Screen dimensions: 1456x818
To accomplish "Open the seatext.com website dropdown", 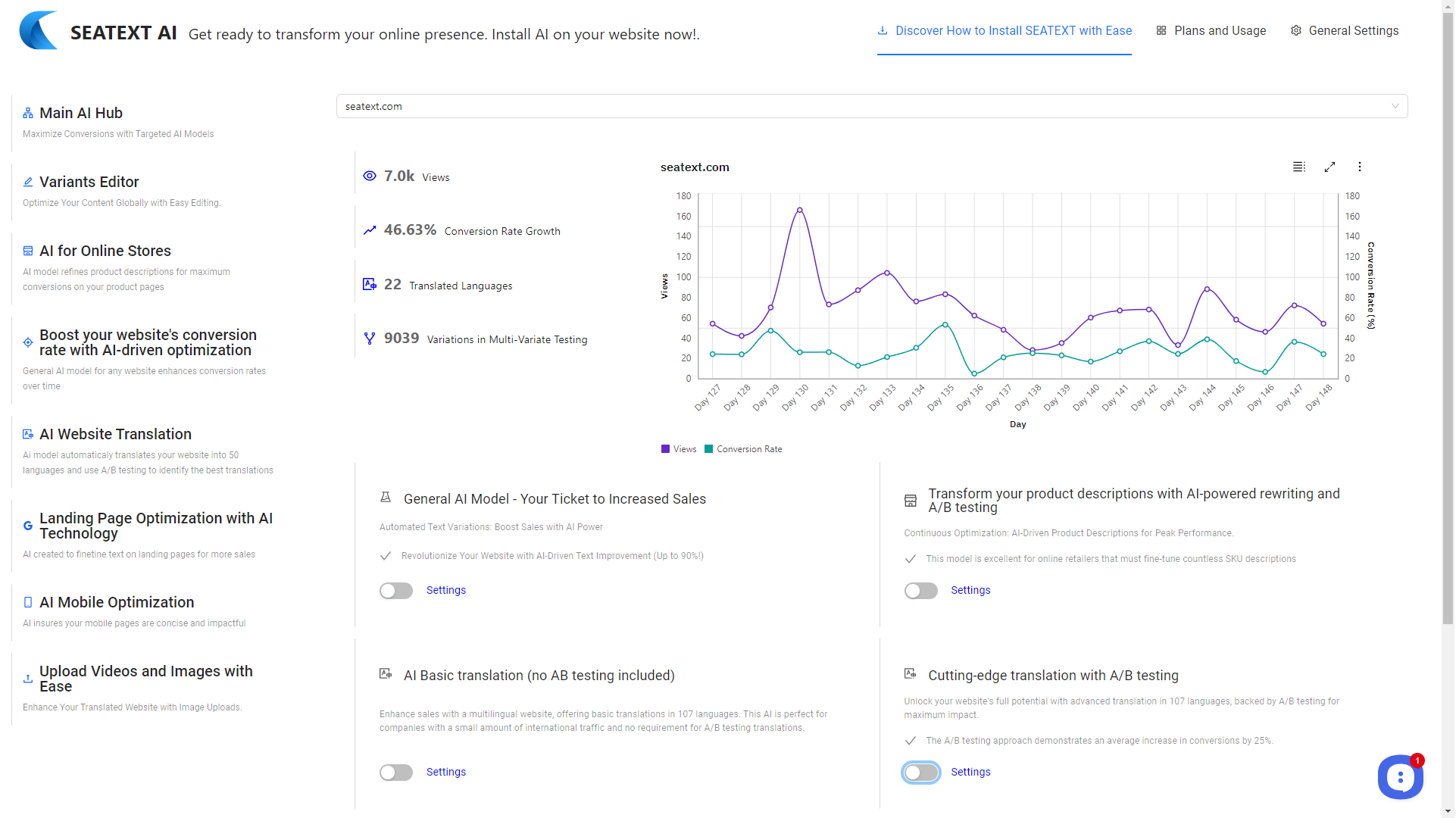I will click(x=872, y=107).
